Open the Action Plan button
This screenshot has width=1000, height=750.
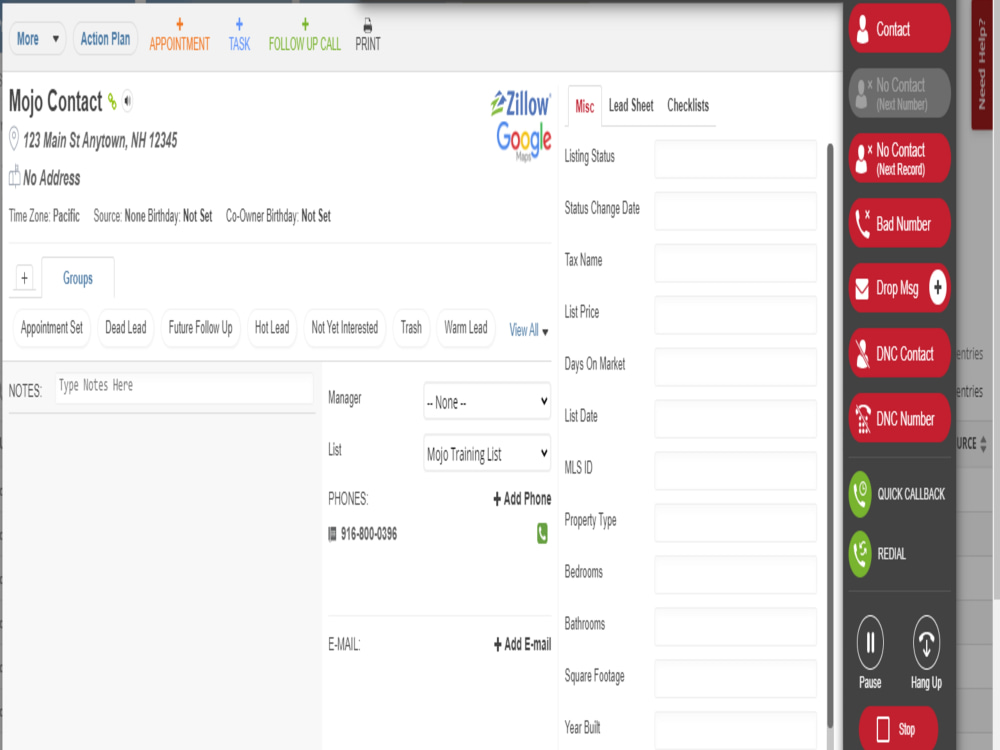pyautogui.click(x=105, y=39)
